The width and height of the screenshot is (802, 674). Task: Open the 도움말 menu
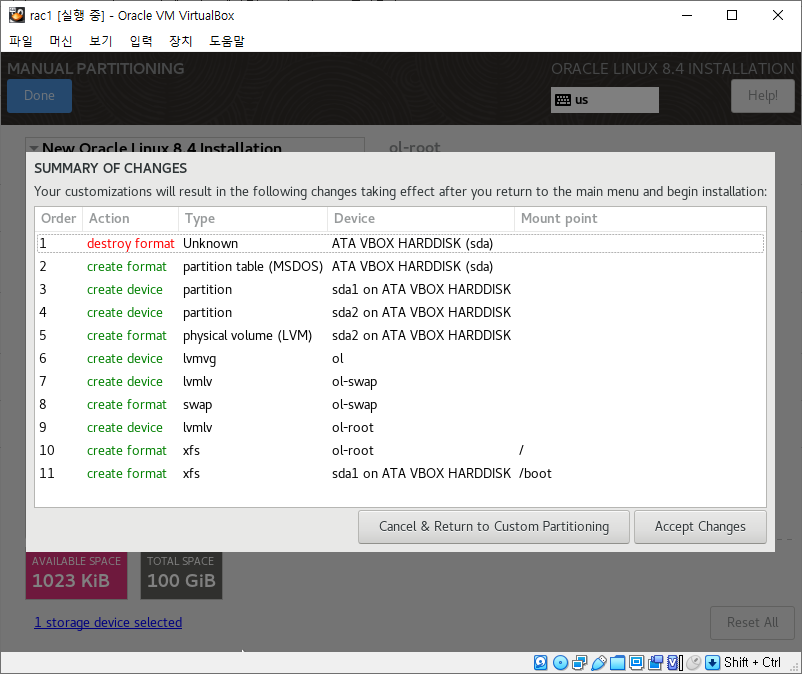tap(227, 41)
